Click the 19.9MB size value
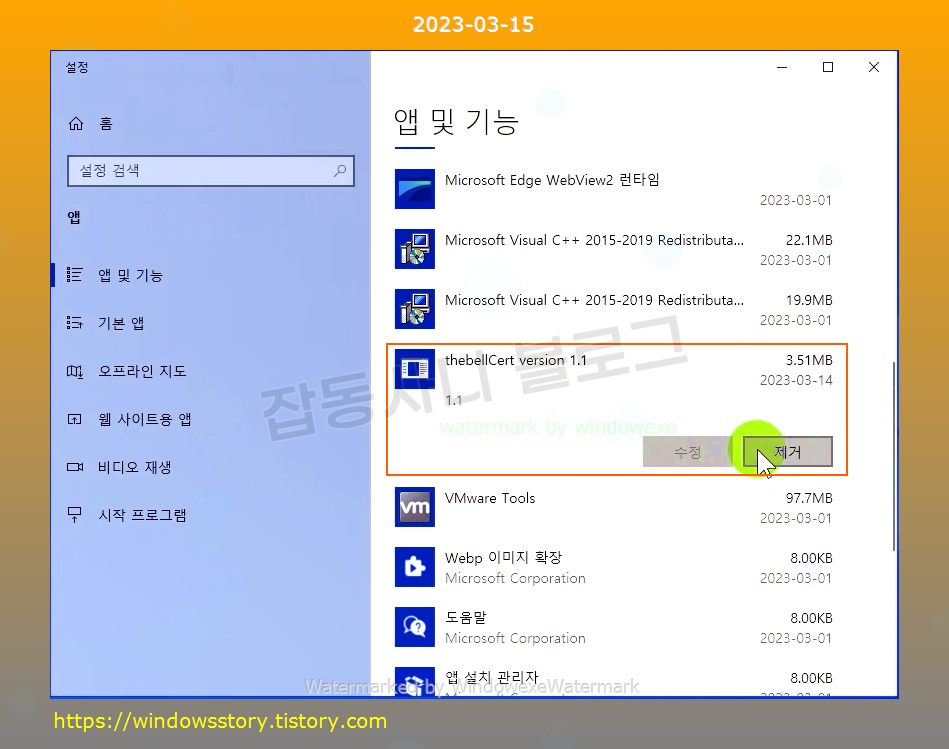The image size is (949, 749). tap(809, 300)
